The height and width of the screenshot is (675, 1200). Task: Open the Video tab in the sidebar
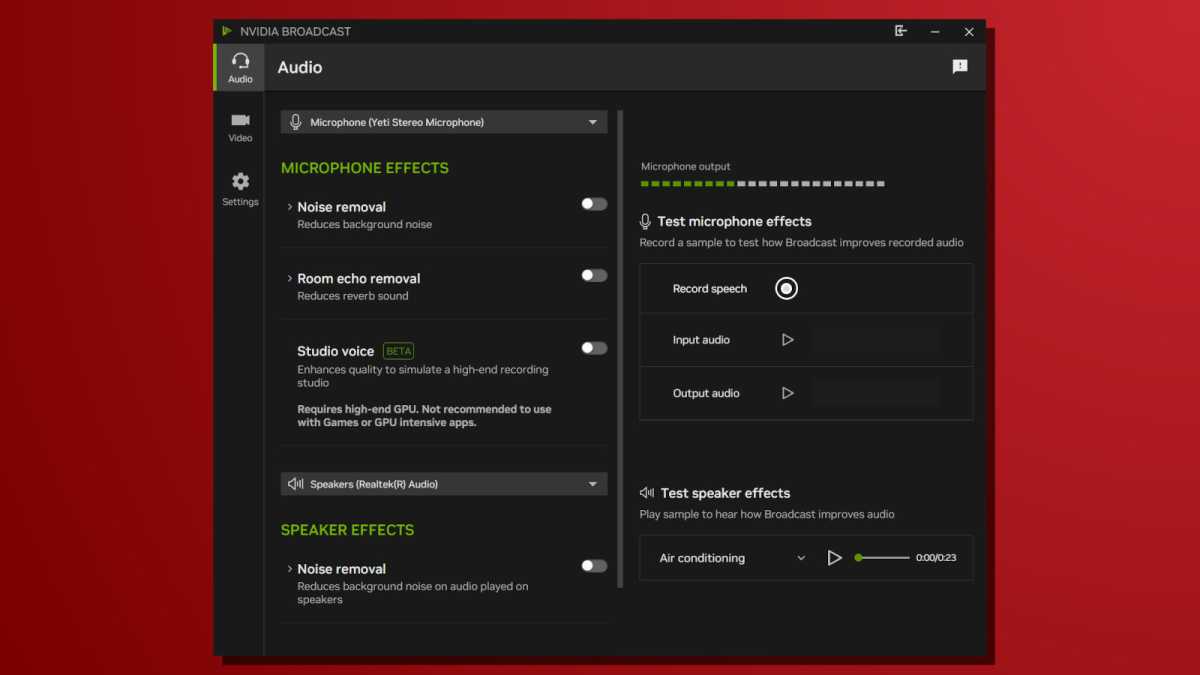click(240, 126)
